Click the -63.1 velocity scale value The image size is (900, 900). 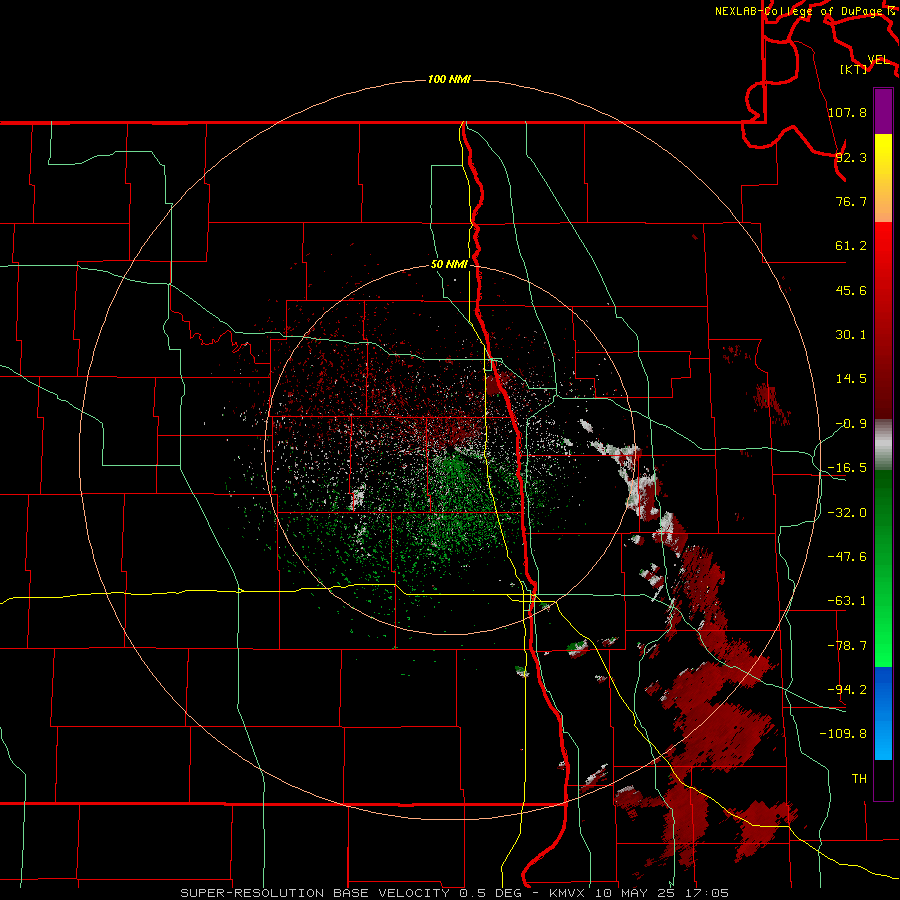pos(847,601)
